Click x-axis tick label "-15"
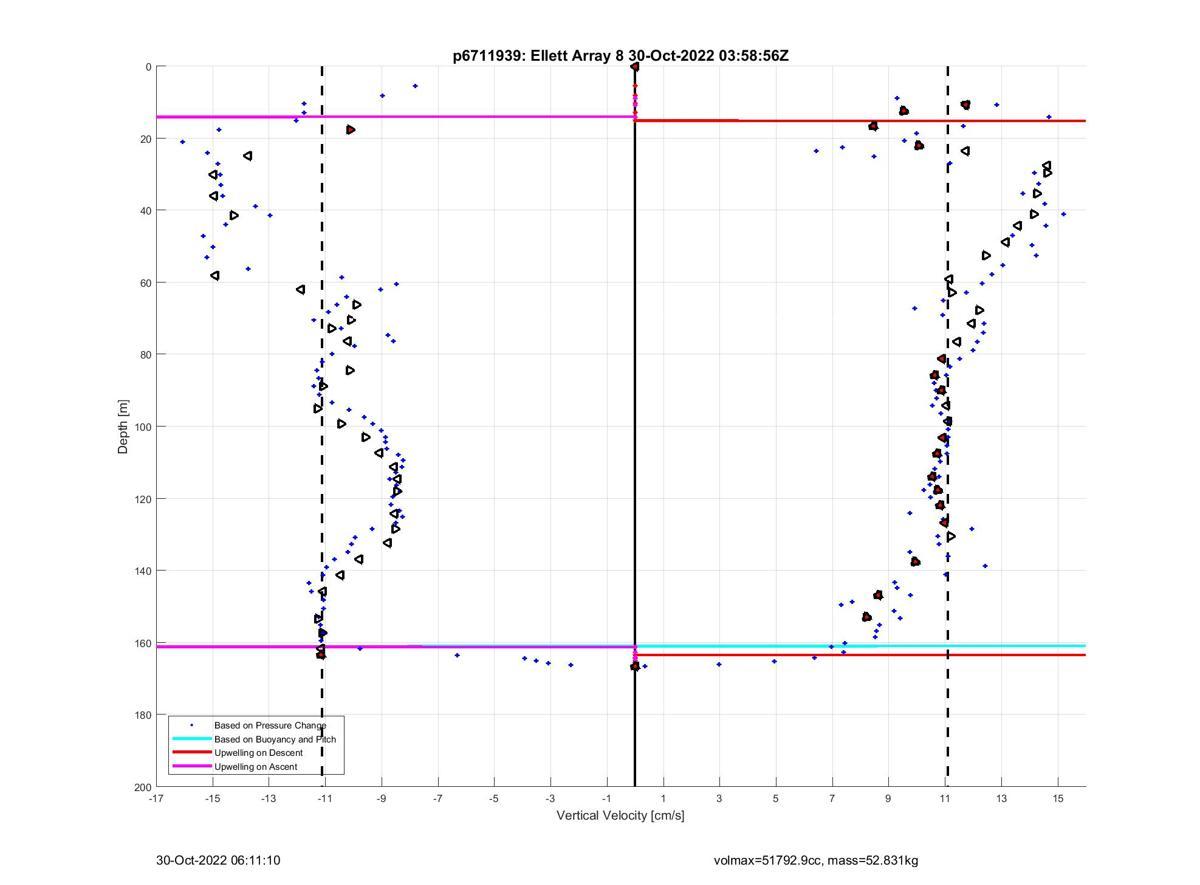The height and width of the screenshot is (885, 1200). [x=212, y=798]
